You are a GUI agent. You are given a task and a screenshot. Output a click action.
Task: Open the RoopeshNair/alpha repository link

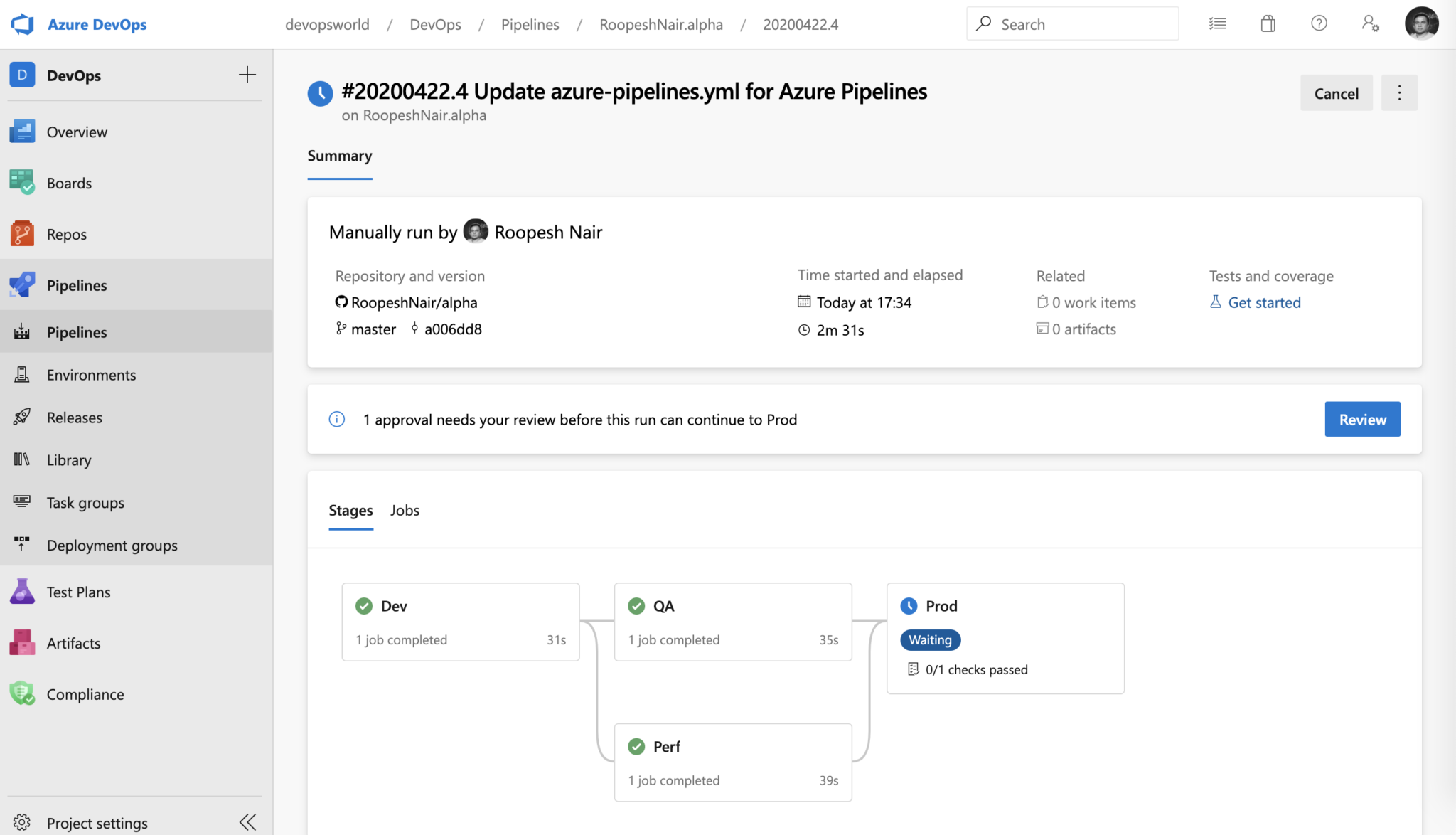[x=414, y=302]
